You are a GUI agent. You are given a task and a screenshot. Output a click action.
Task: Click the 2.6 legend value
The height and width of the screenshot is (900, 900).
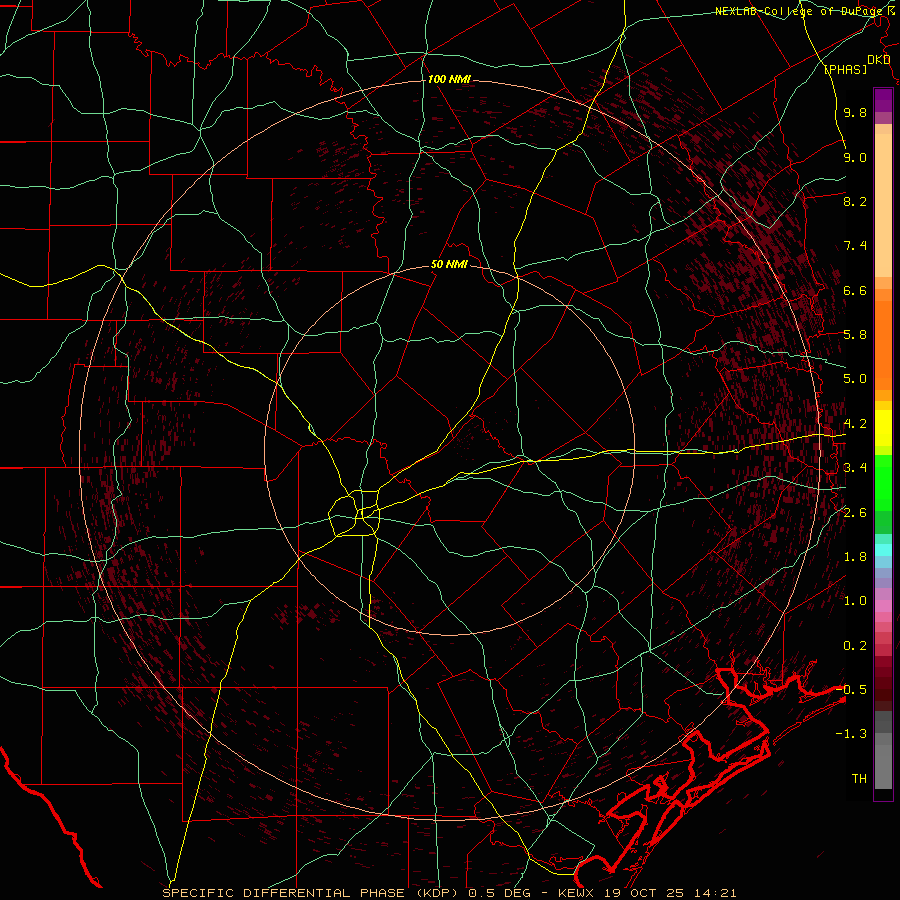(x=855, y=513)
